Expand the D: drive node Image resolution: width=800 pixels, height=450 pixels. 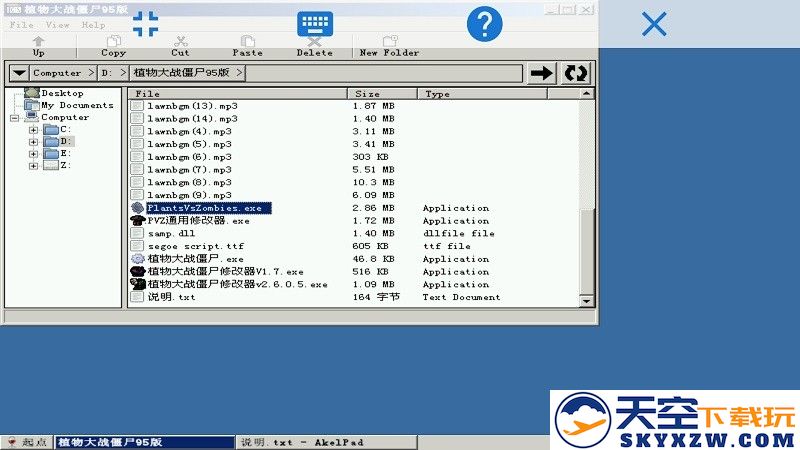pos(33,142)
